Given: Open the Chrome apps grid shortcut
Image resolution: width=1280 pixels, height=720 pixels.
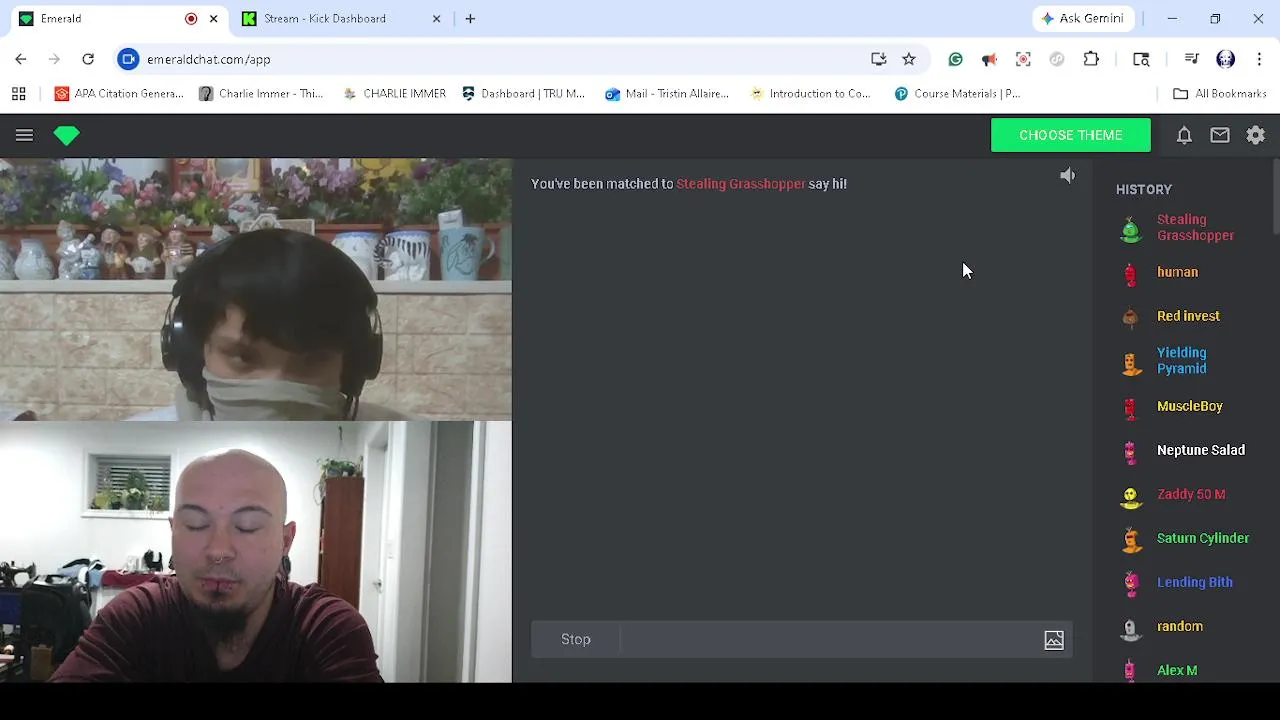Looking at the screenshot, I should (x=18, y=94).
